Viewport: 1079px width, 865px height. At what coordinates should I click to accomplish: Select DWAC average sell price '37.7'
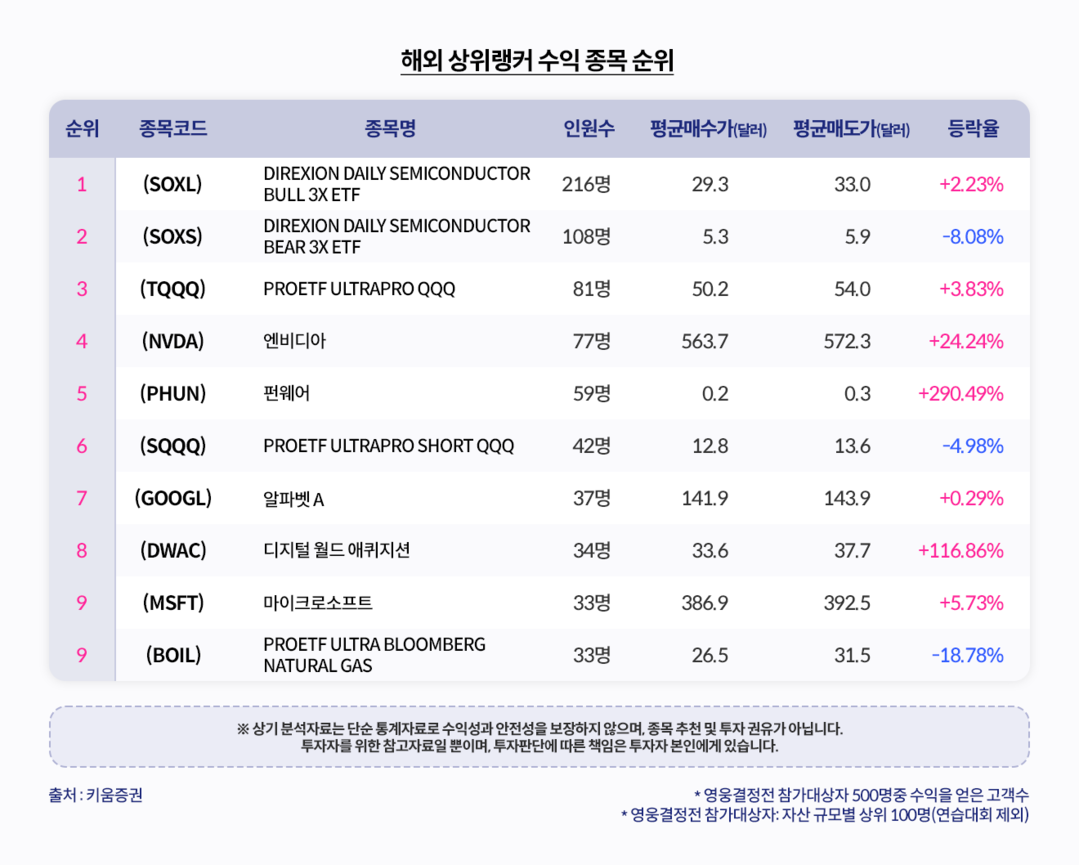pos(853,551)
